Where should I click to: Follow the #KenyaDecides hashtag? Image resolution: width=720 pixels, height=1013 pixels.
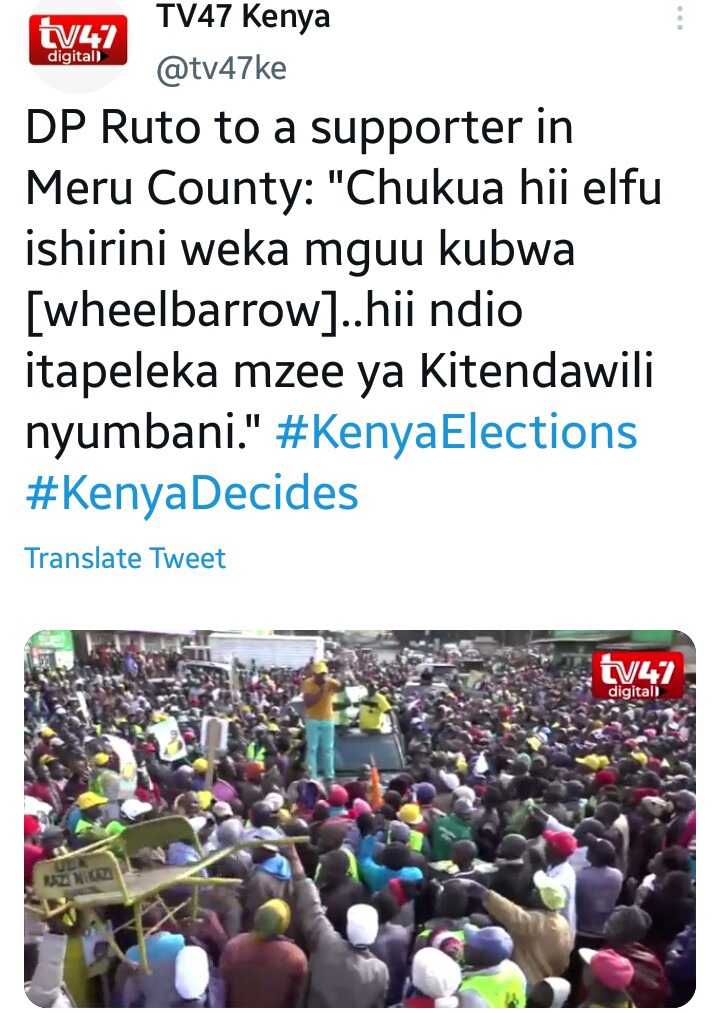(x=191, y=493)
